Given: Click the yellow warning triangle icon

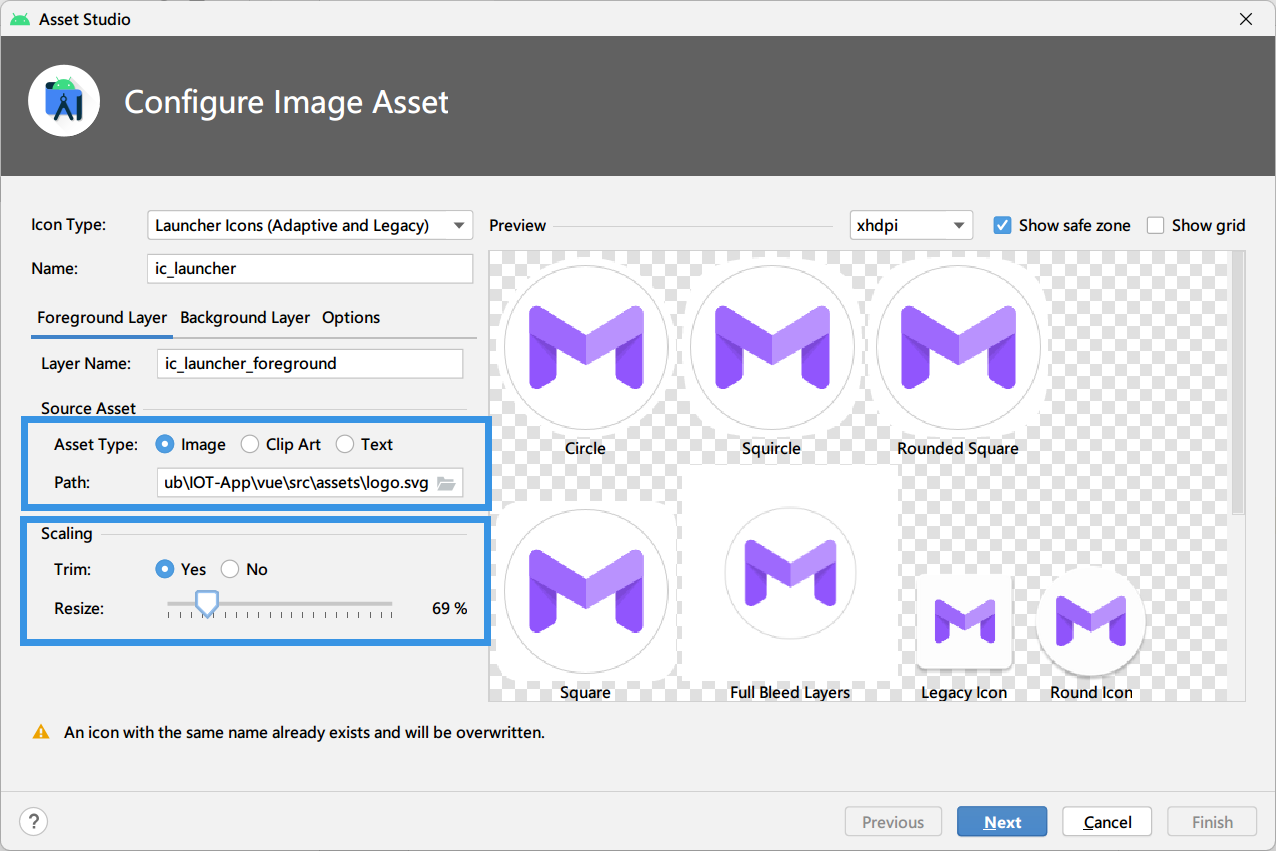Looking at the screenshot, I should (x=41, y=732).
